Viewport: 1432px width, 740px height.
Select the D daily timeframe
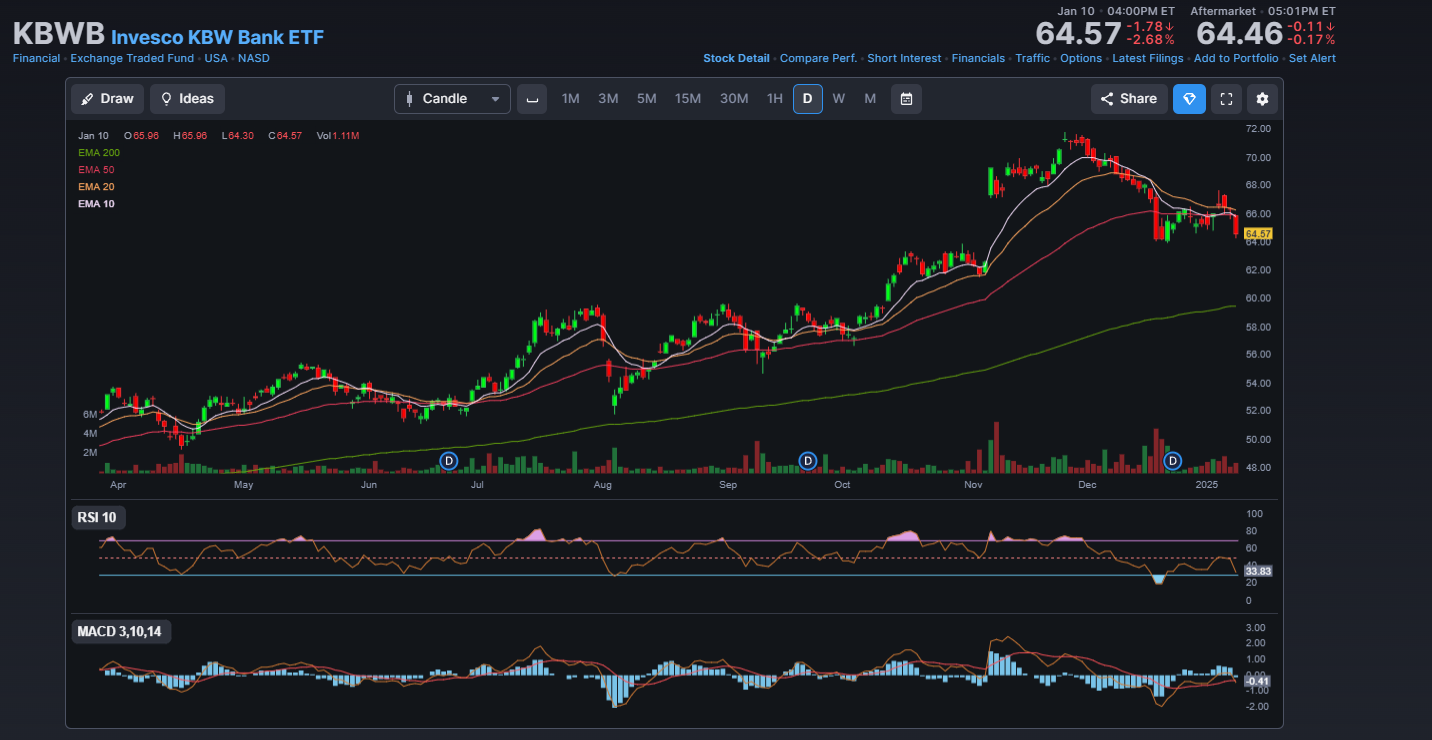pos(808,99)
